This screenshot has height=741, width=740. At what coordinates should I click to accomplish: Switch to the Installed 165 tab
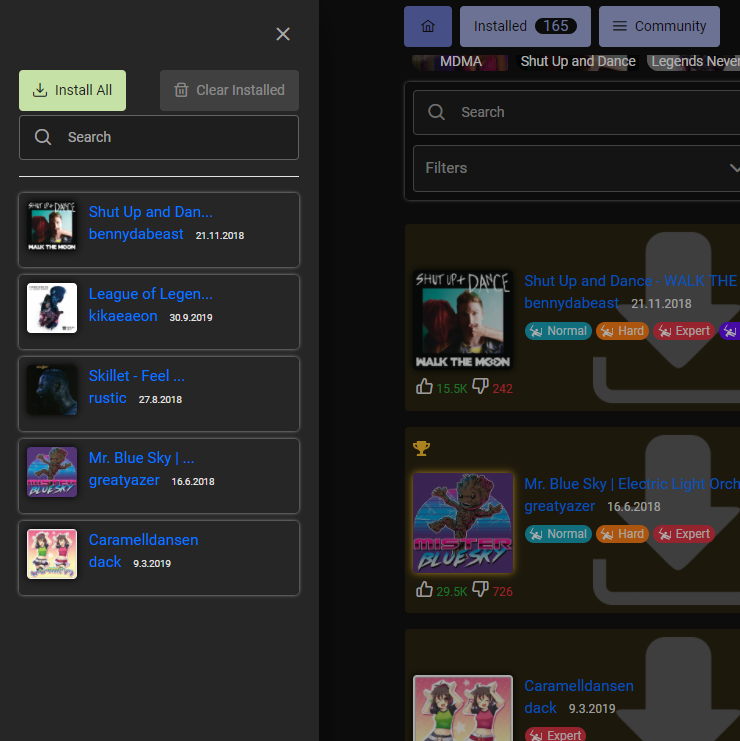(x=525, y=26)
